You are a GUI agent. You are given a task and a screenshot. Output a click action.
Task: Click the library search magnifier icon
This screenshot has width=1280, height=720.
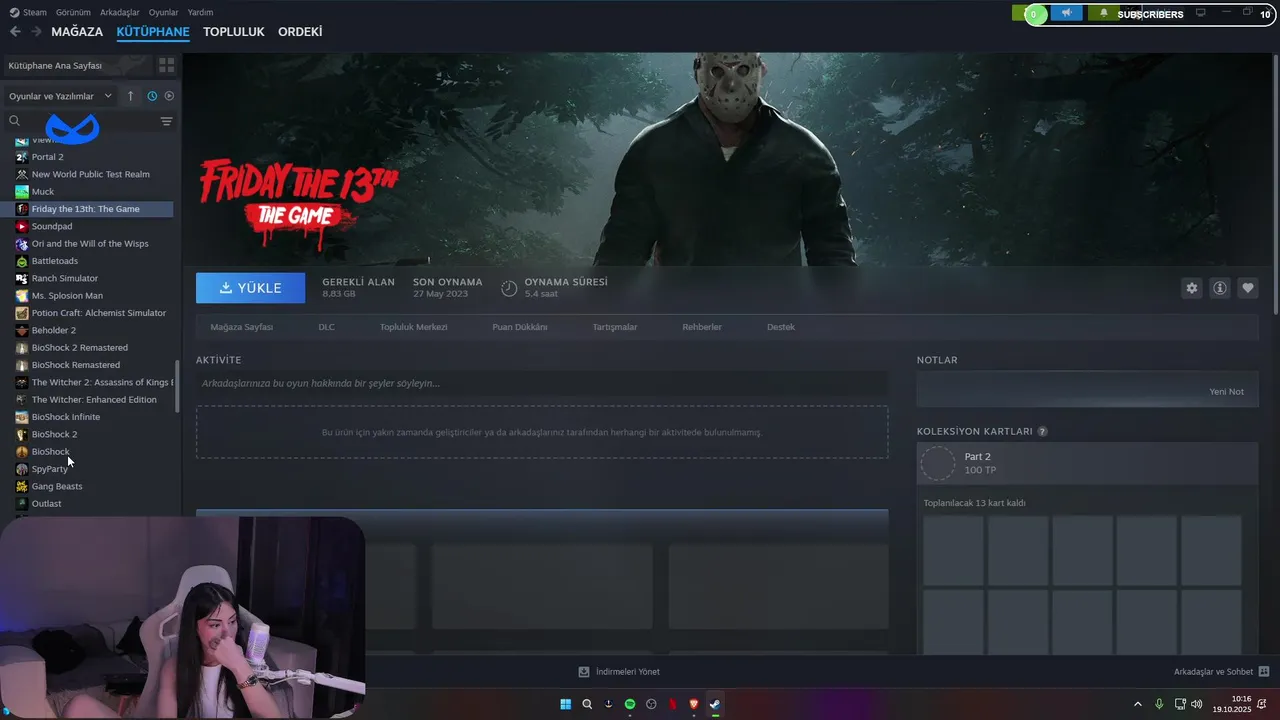[14, 121]
